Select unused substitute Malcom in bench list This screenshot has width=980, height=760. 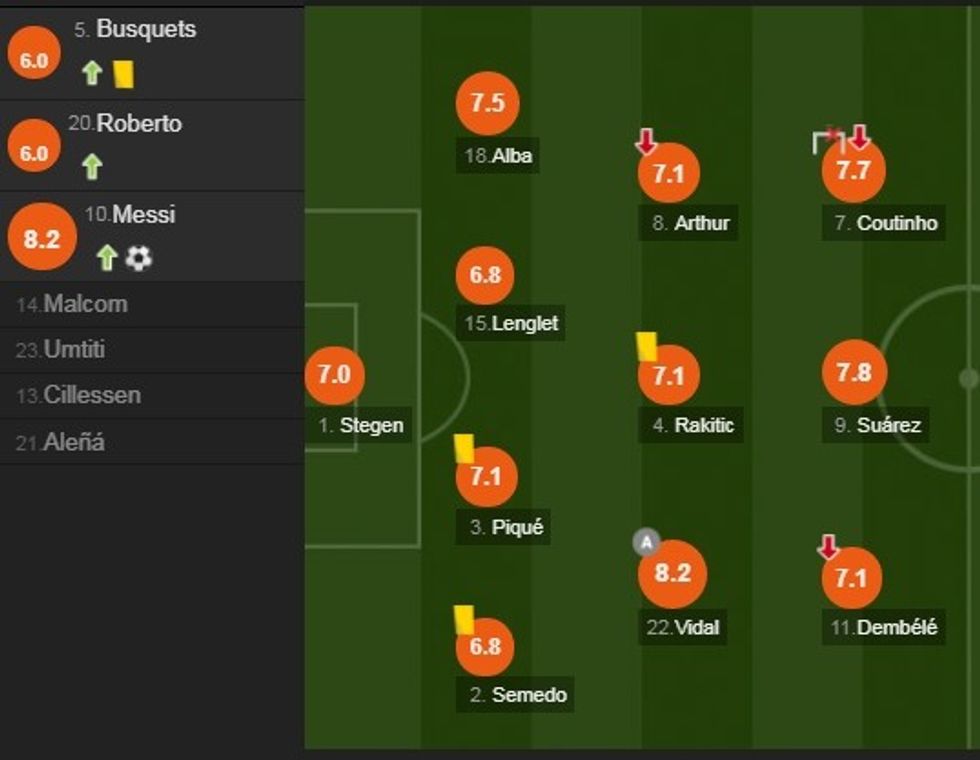pos(72,304)
